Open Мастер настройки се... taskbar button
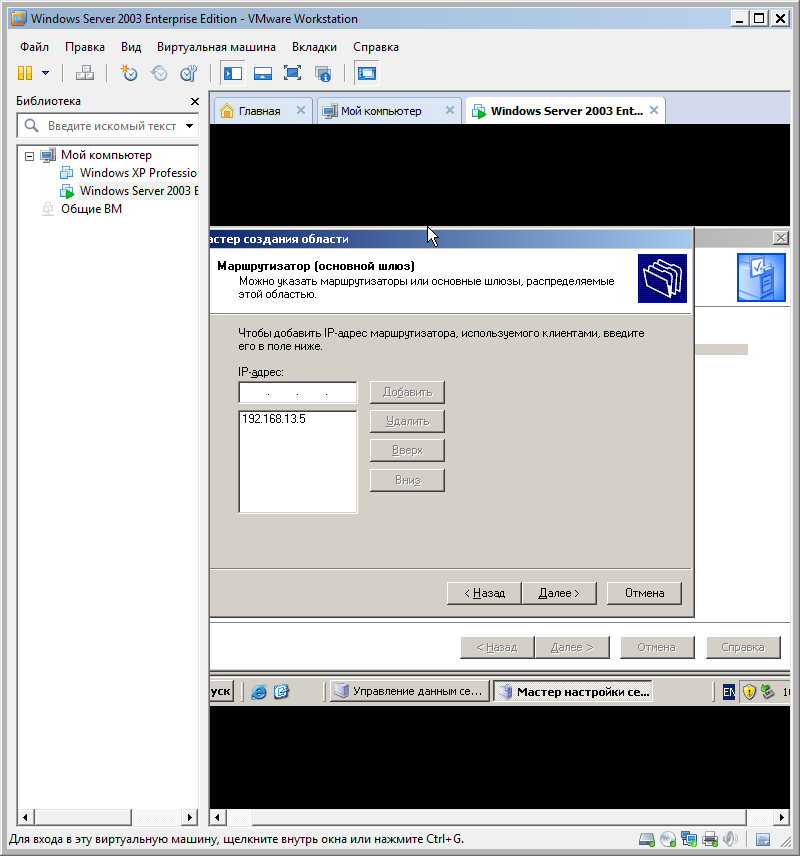 tap(573, 692)
